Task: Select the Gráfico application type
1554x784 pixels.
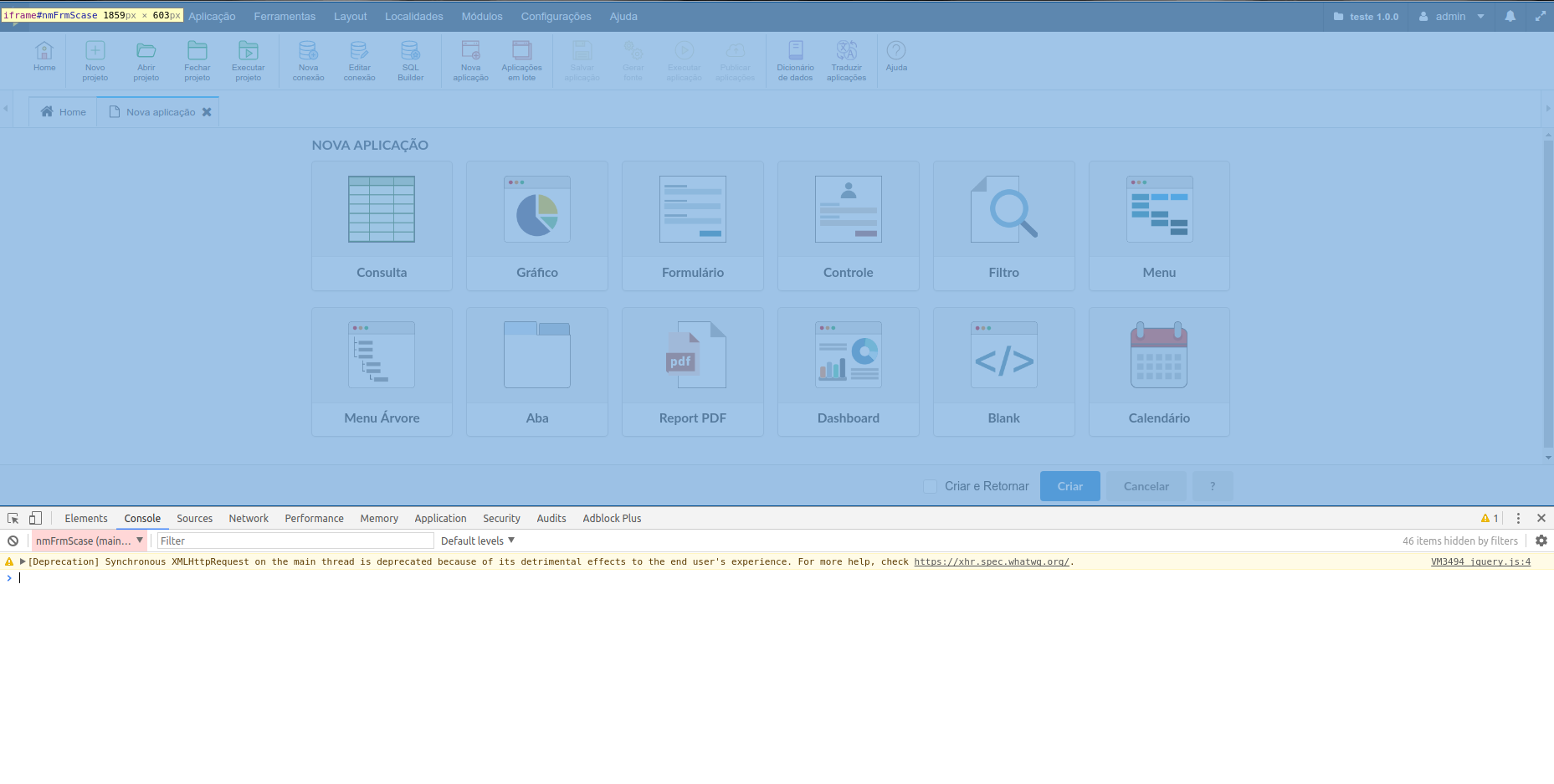Action: pos(537,226)
